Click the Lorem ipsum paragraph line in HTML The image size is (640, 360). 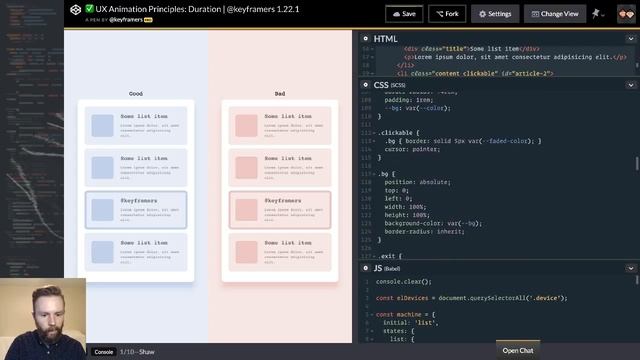pyautogui.click(x=515, y=57)
